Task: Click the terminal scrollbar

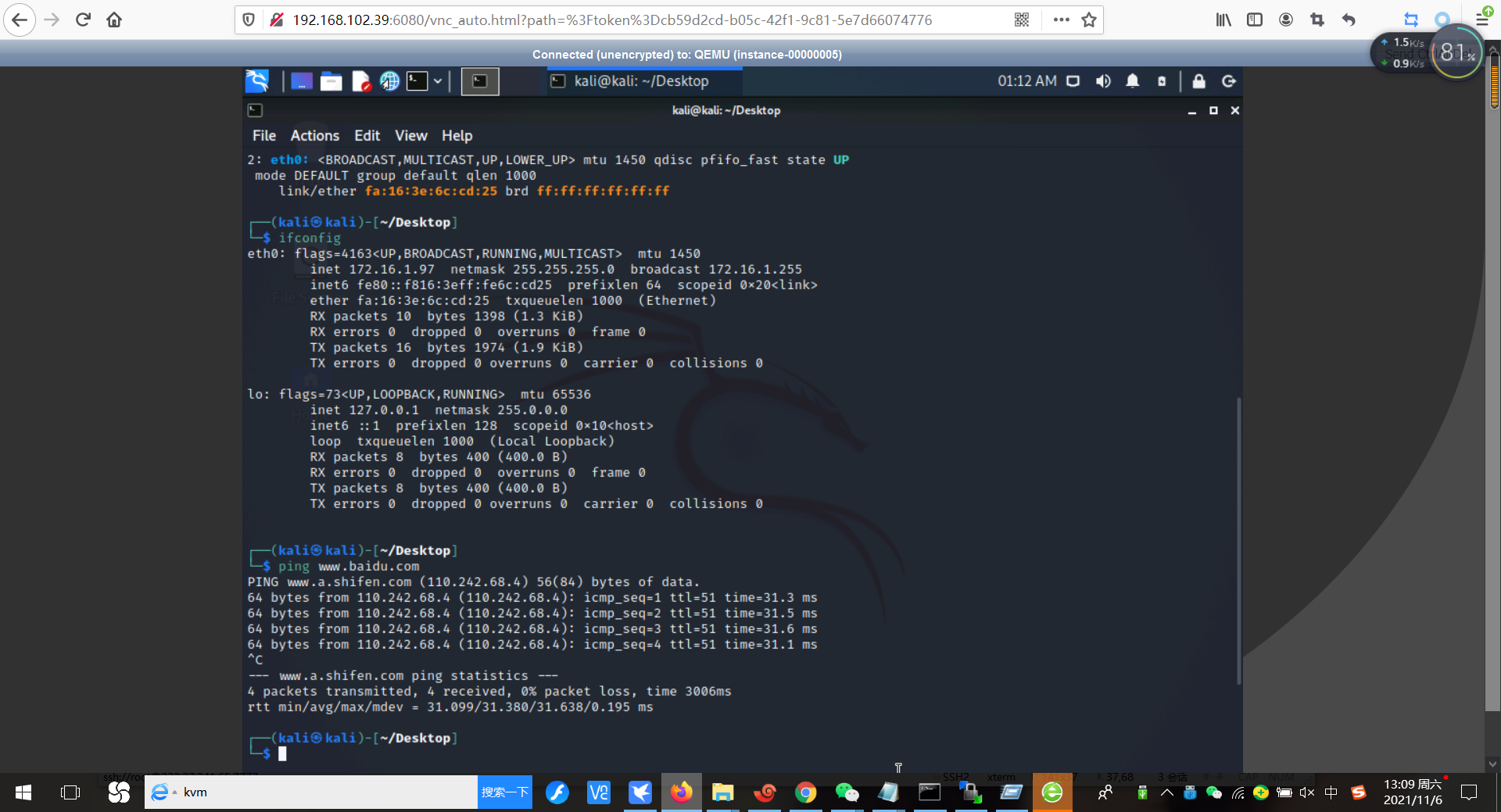Action: 1238,541
